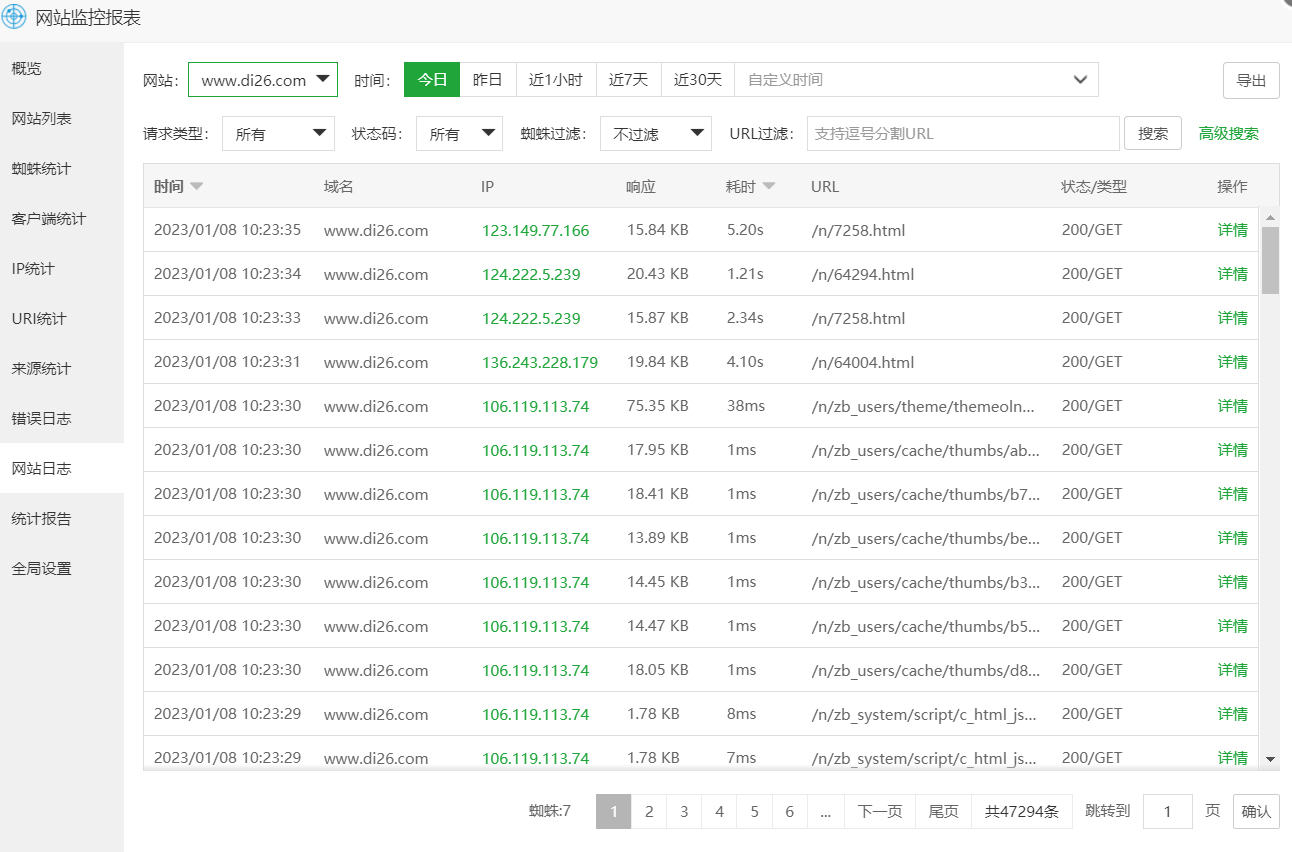
Task: Open the www.di26.com website dropdown
Action: point(263,80)
